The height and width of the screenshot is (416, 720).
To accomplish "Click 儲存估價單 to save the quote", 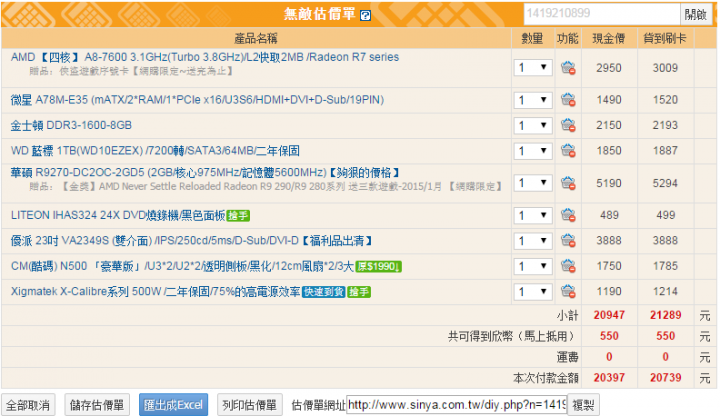I will coord(97,405).
